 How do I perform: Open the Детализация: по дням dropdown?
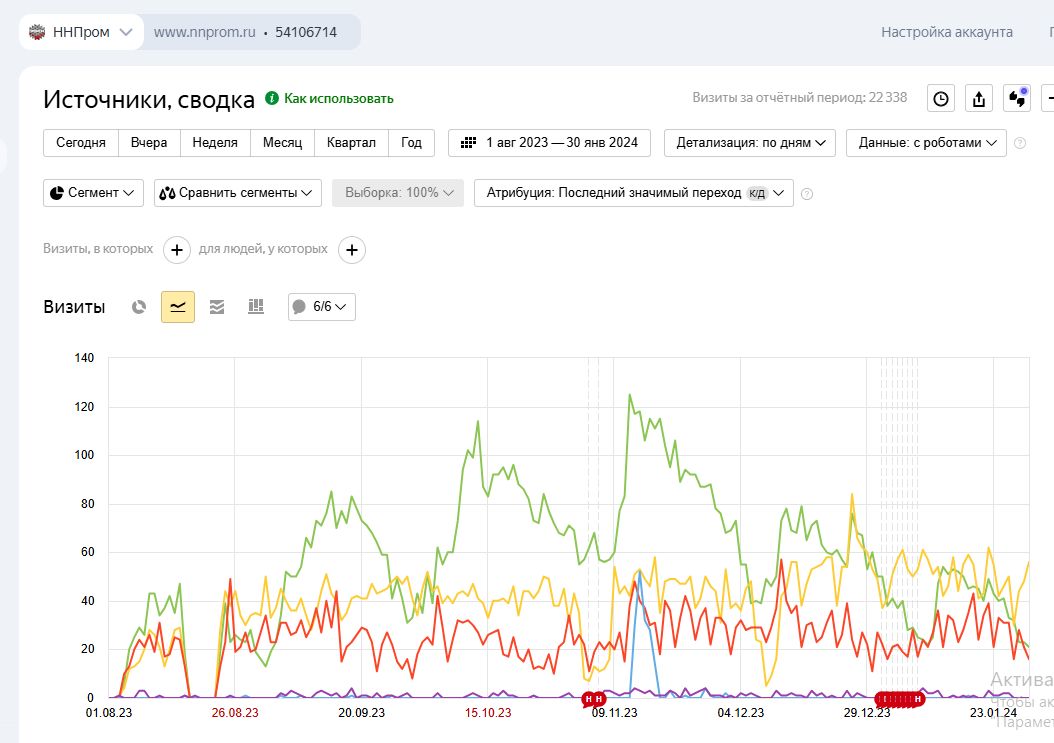[x=750, y=143]
